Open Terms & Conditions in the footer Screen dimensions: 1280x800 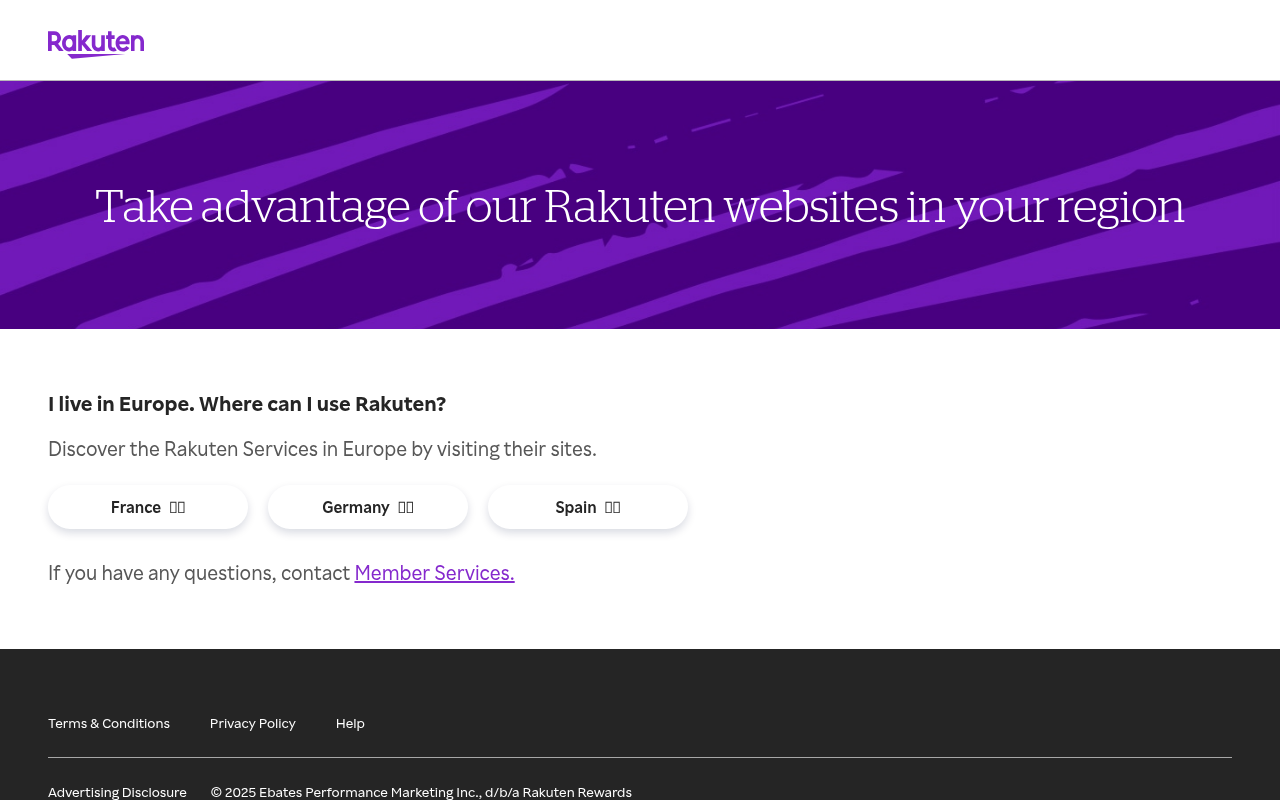tap(109, 723)
